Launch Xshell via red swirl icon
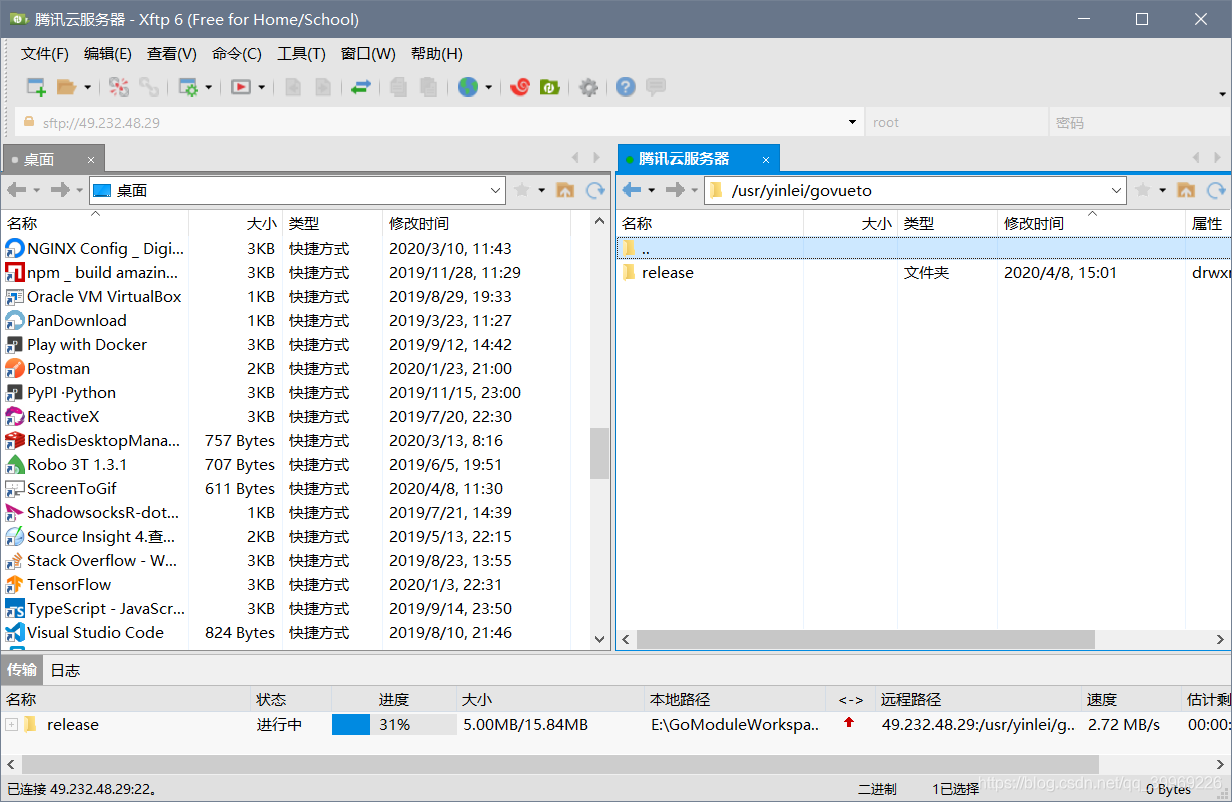The image size is (1232, 802). 519,87
